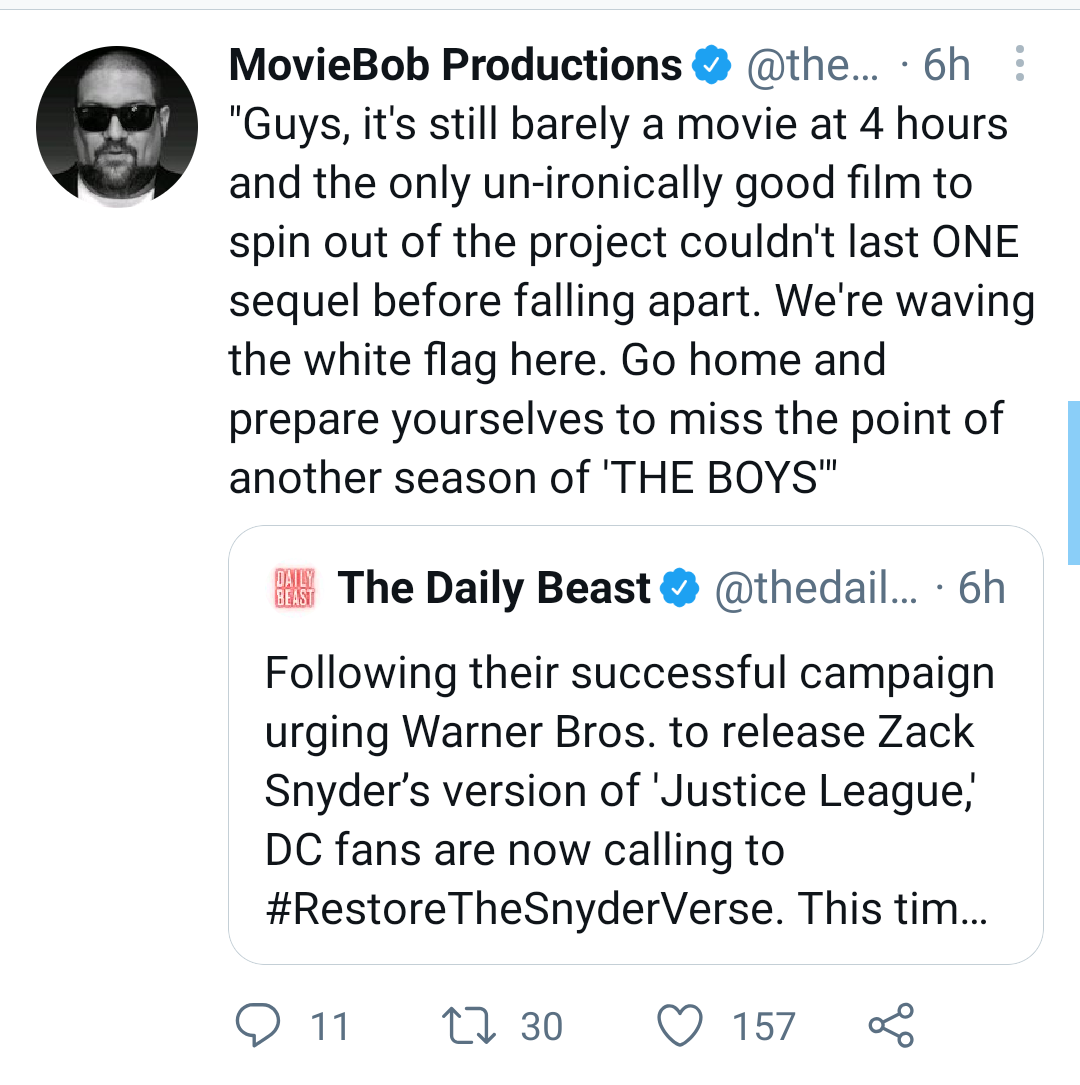
Task: Tap the truncated @the... handle
Action: (x=813, y=65)
